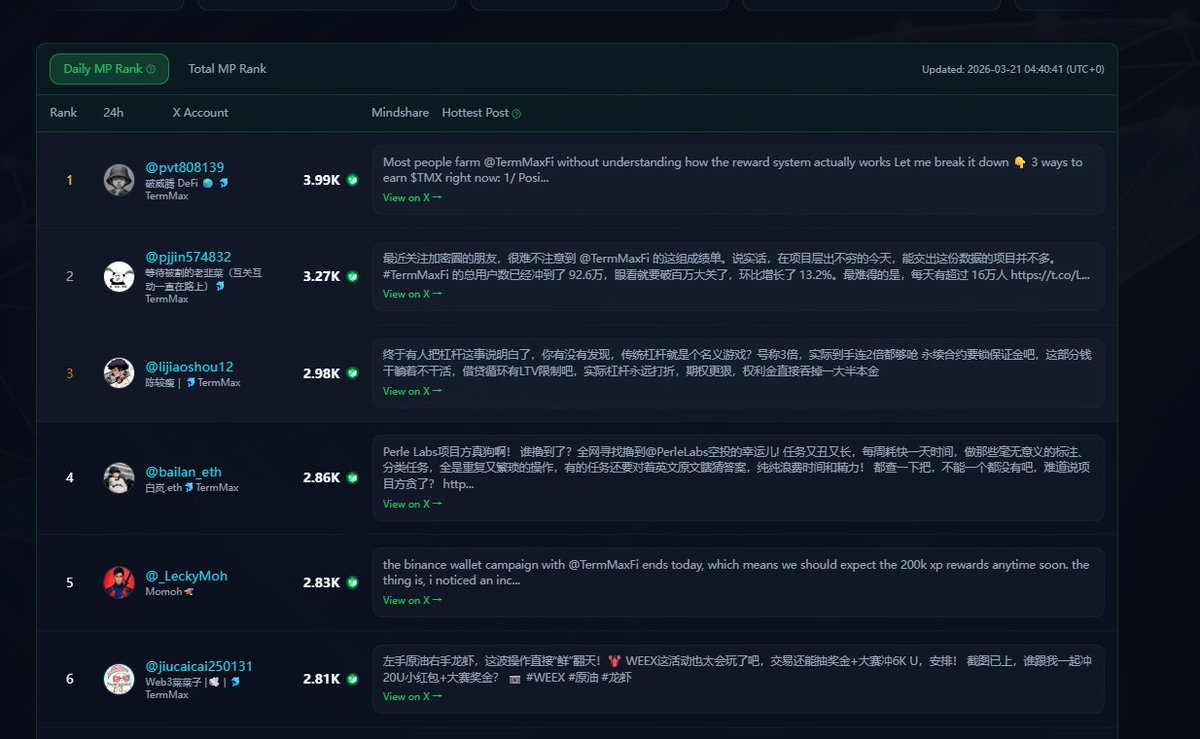Switch to the Daily MP Rank tab
This screenshot has width=1200, height=739.
click(x=109, y=69)
